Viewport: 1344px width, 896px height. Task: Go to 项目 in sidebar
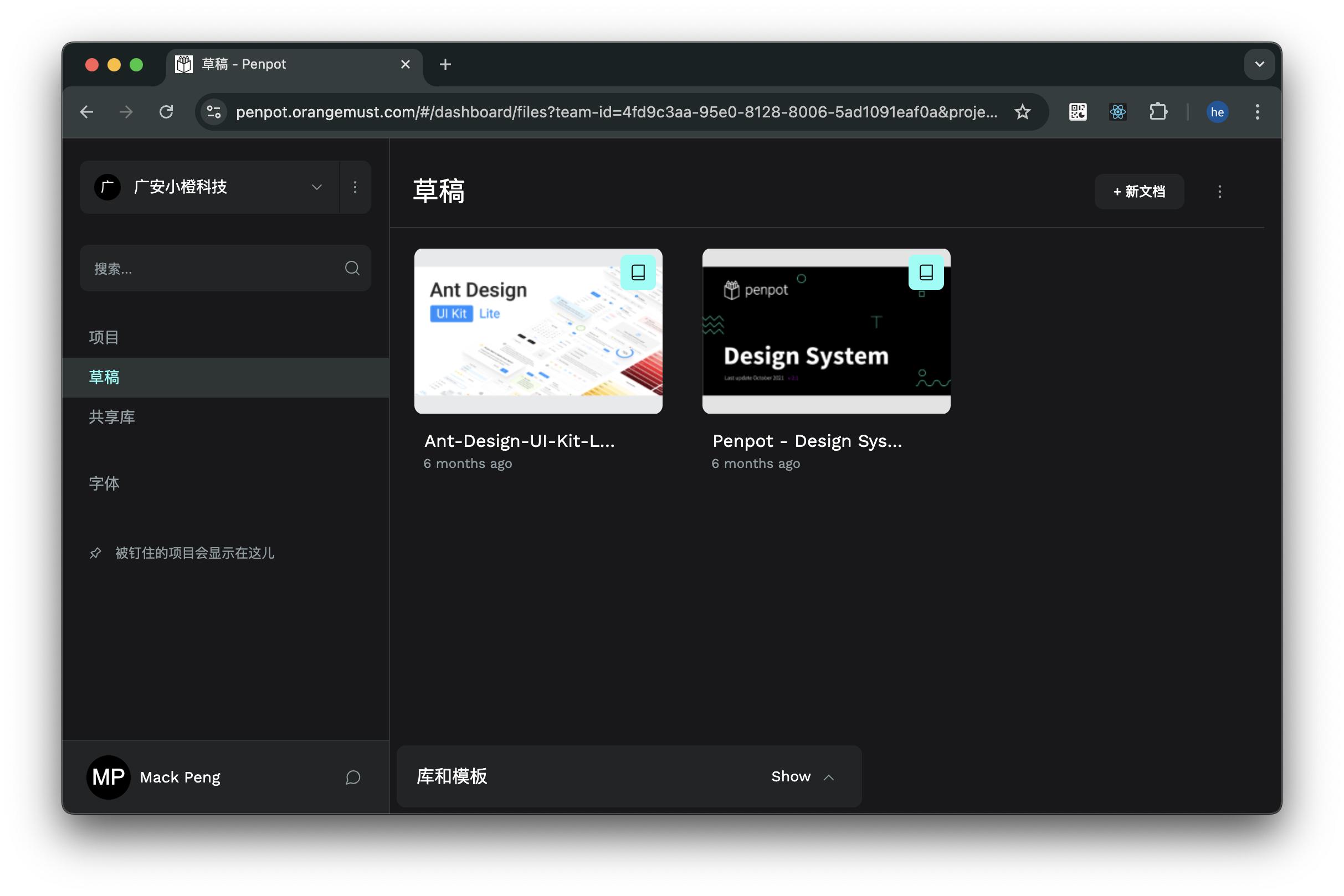point(104,337)
